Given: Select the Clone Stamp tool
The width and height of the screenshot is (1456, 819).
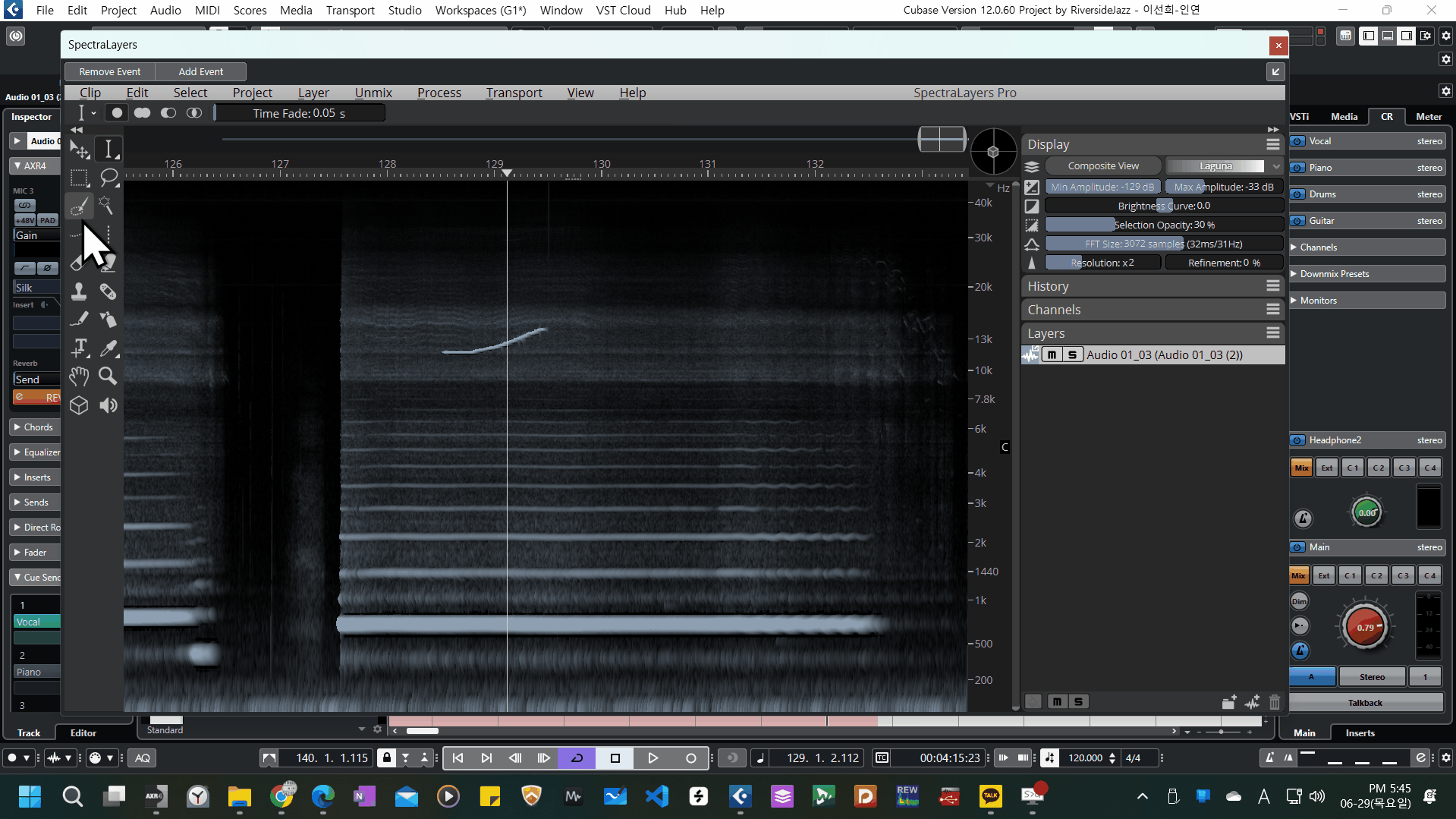Looking at the screenshot, I should coord(79,291).
